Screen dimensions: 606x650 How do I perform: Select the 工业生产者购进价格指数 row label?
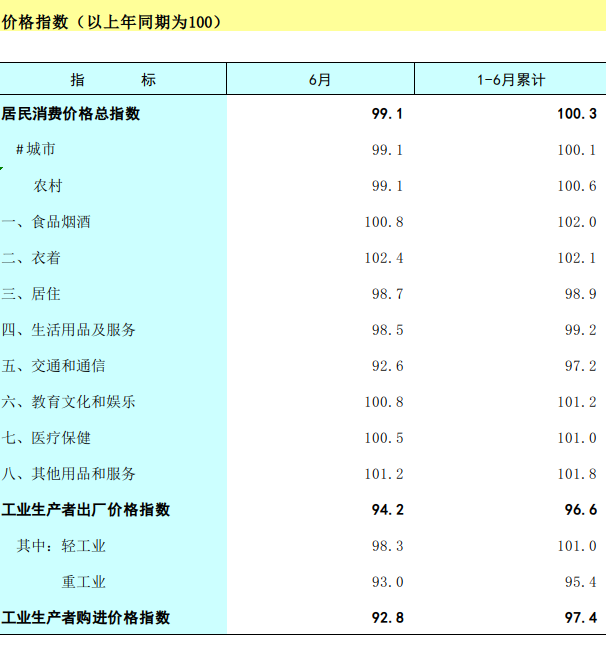tap(86, 618)
